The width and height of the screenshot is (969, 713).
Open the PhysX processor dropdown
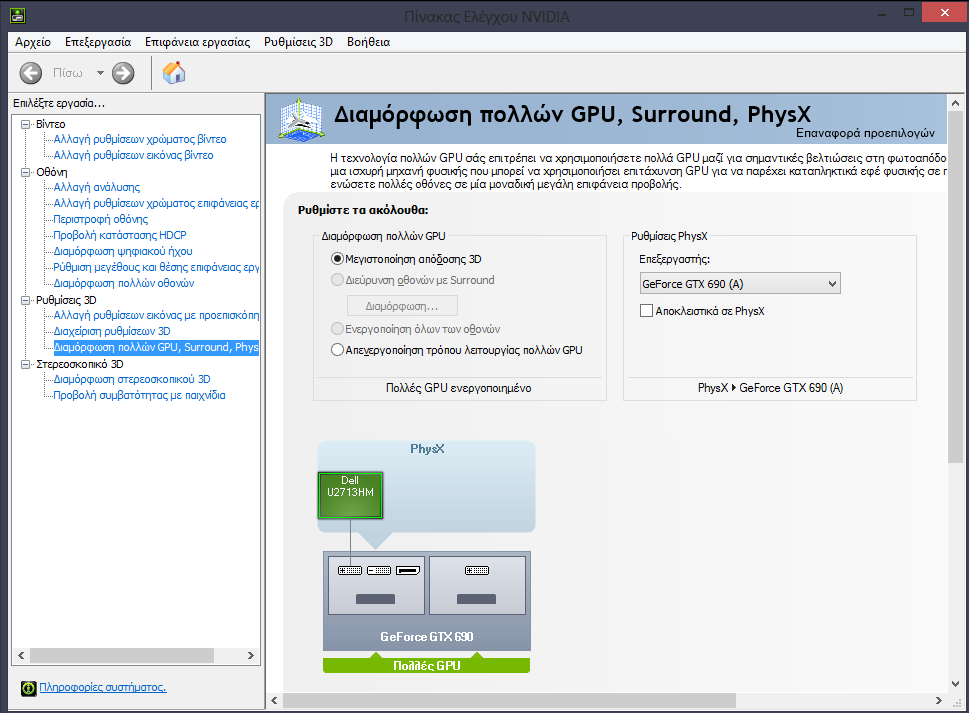click(x=740, y=284)
